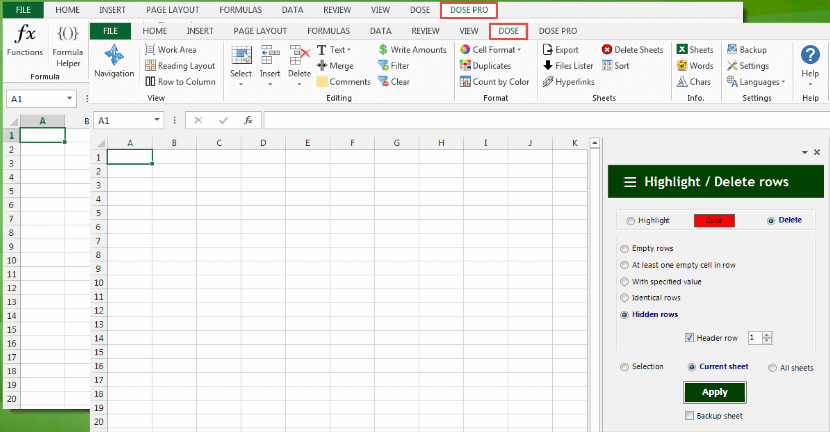830x432 pixels.
Task: Click the Delete tool icon
Action: 300,56
